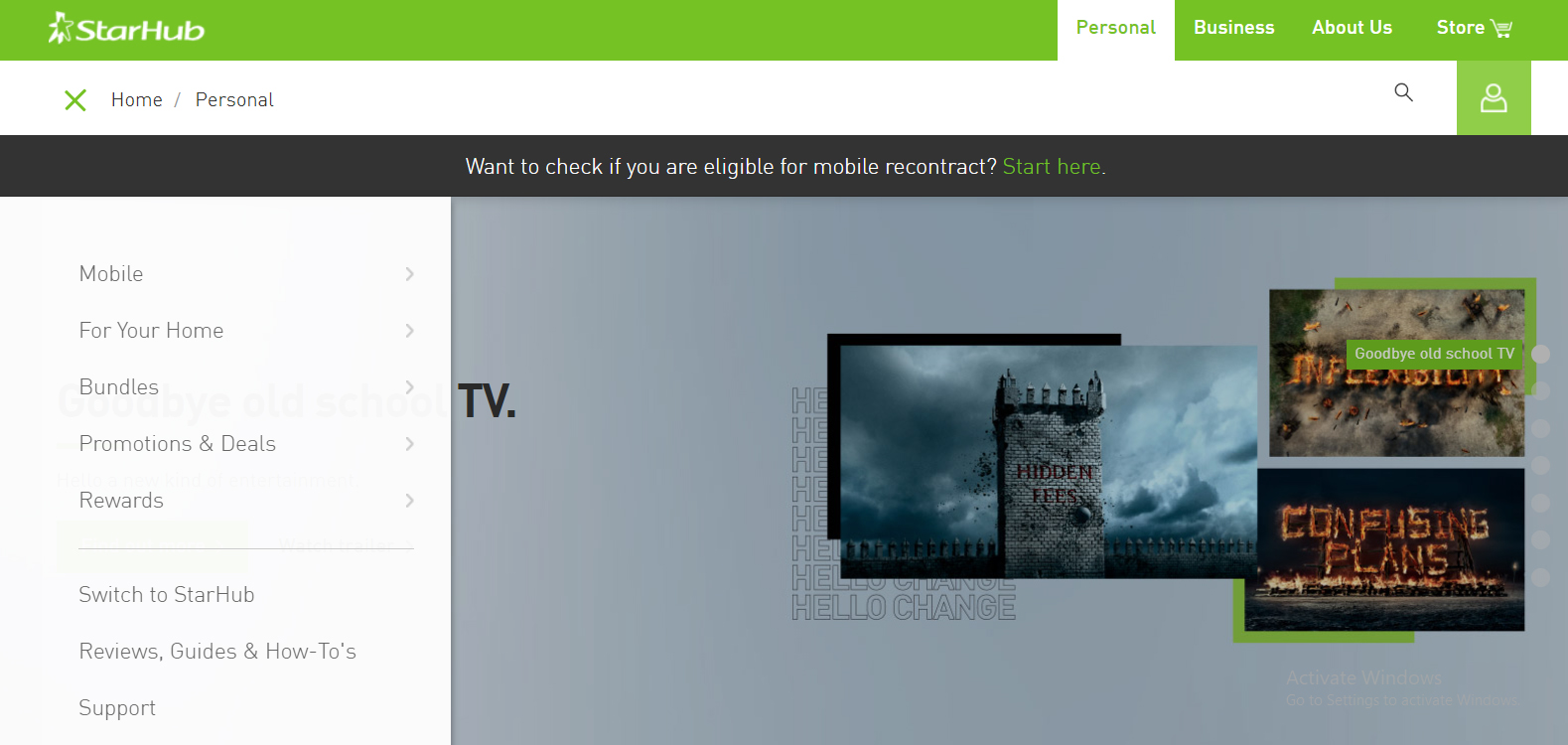Open the Store cart link
This screenshot has height=745, width=1568.
tap(1474, 28)
